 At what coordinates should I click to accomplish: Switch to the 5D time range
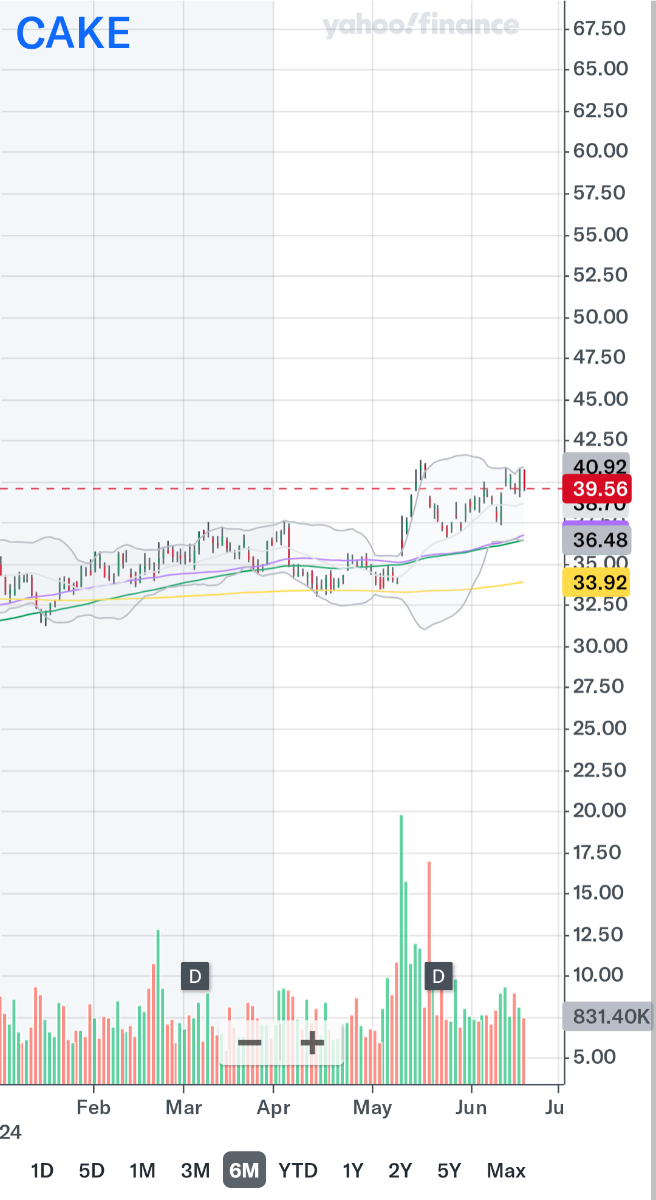pos(92,1170)
